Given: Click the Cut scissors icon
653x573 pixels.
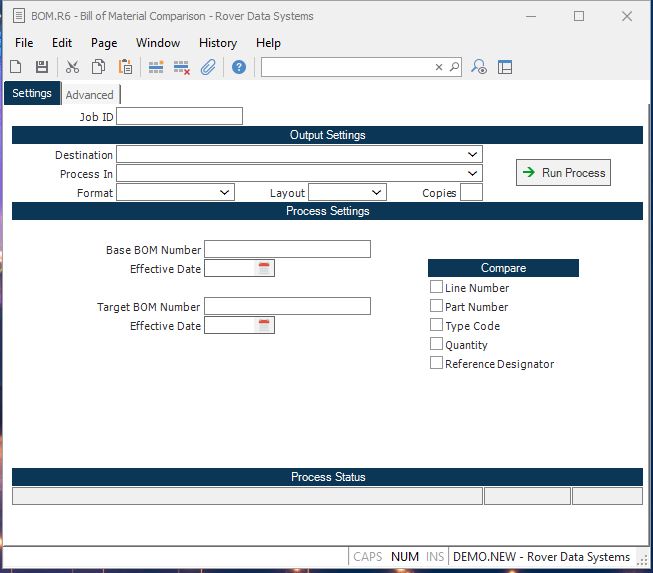Looking at the screenshot, I should 72,67.
